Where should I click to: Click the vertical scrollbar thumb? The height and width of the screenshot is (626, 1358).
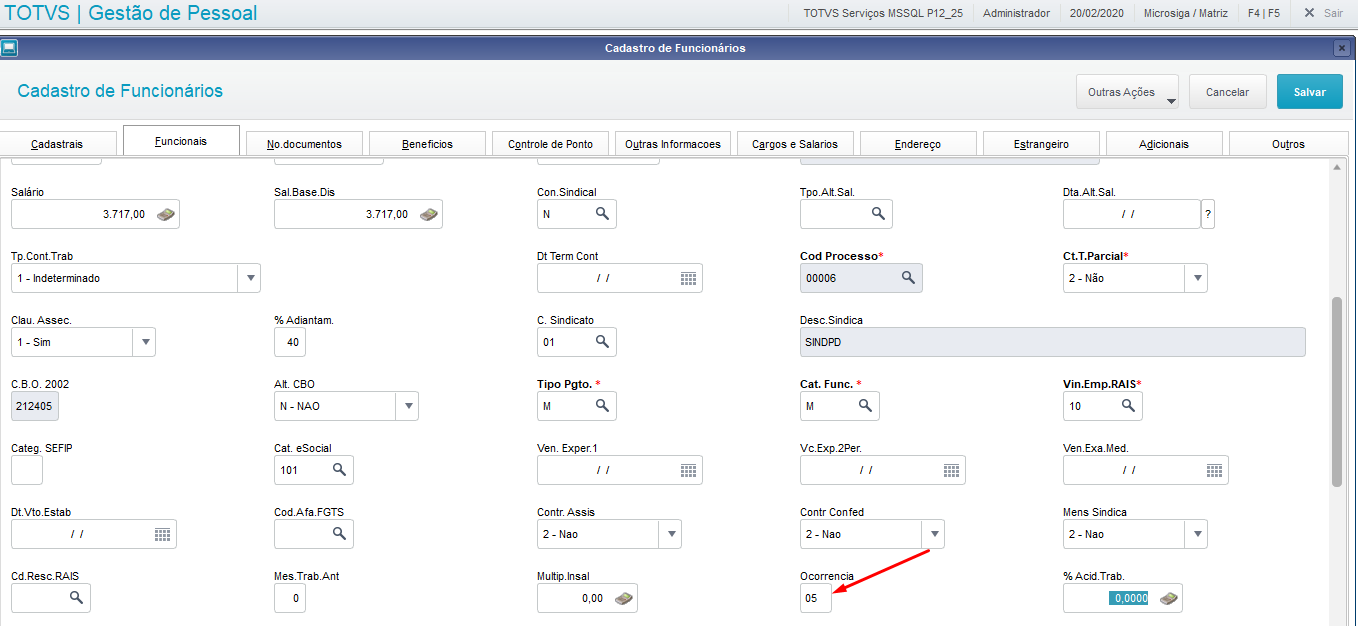click(1337, 392)
